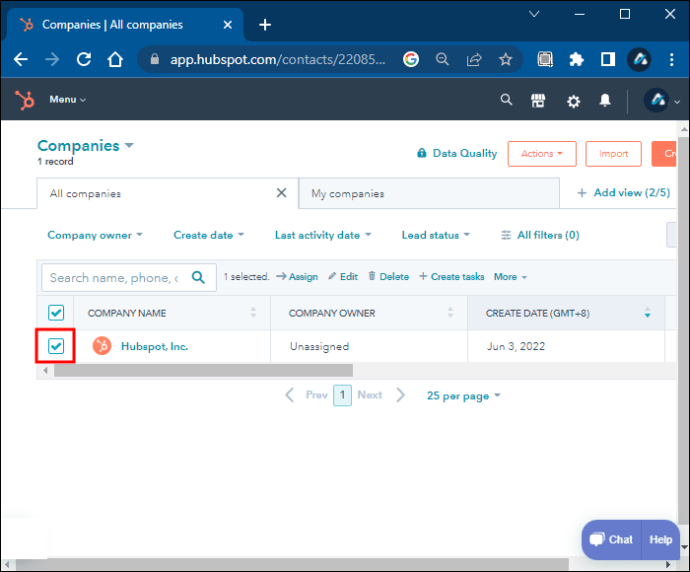This screenshot has height=572, width=690.
Task: Open the Settings gear icon
Action: coord(573,102)
